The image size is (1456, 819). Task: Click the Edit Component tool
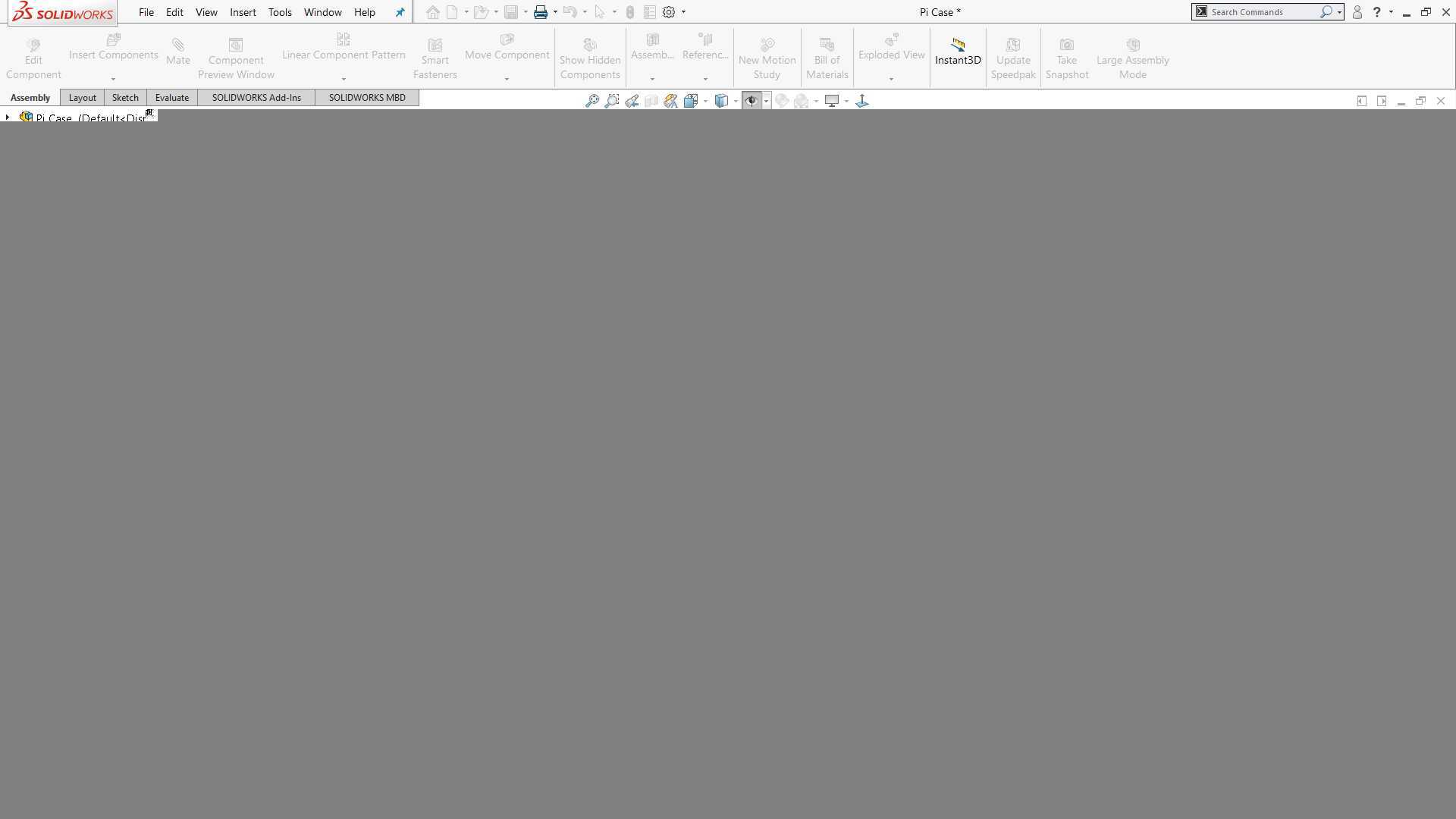coord(33,58)
